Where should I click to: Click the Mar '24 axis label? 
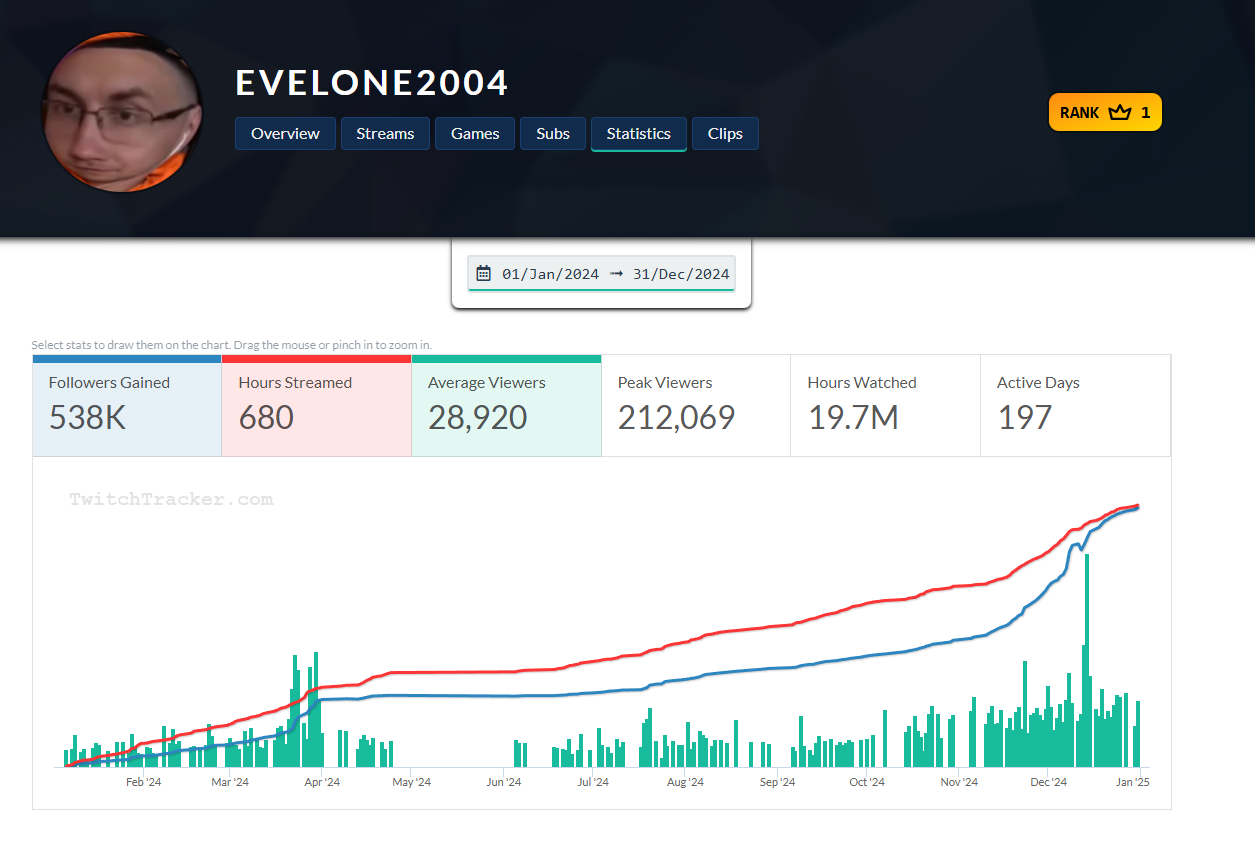click(x=230, y=782)
